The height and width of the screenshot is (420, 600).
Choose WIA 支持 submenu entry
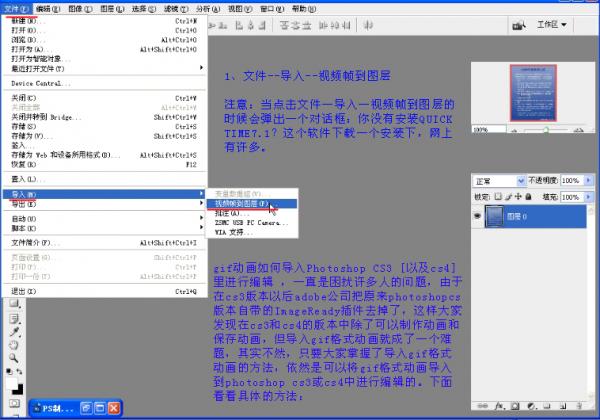pos(252,232)
